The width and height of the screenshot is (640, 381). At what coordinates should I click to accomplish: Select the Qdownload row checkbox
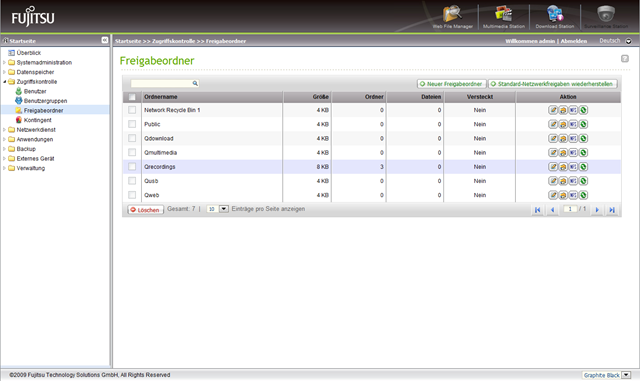coord(132,138)
